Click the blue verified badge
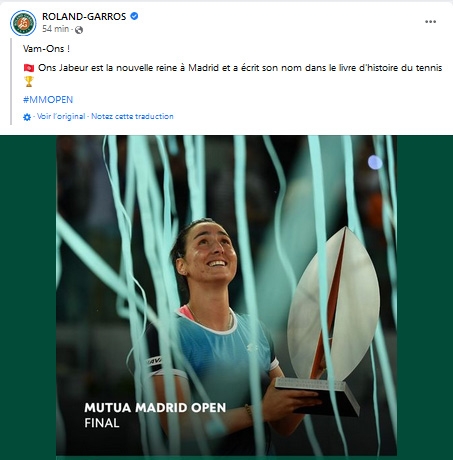The height and width of the screenshot is (460, 453). tap(134, 16)
